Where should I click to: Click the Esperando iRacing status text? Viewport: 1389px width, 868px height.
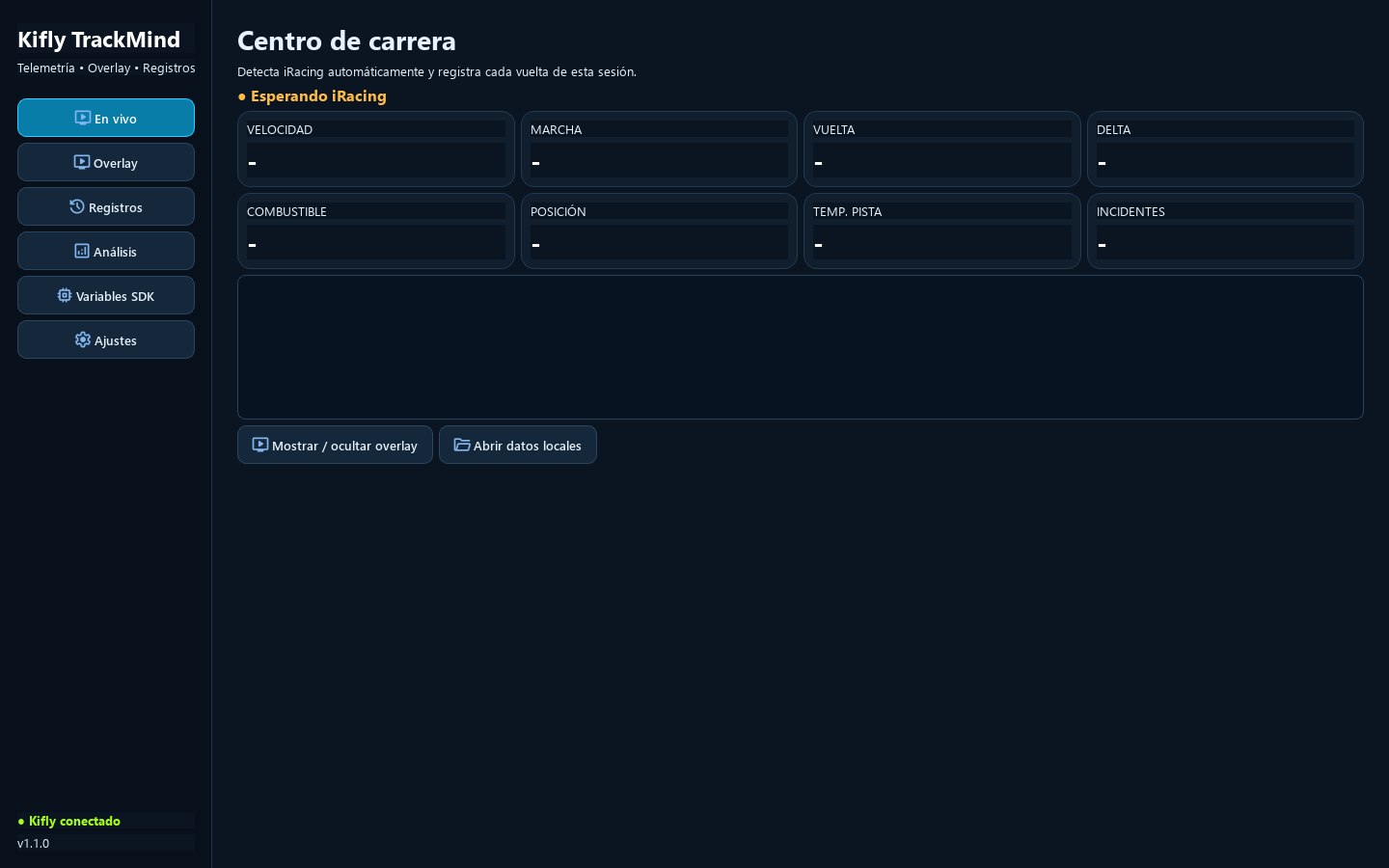coord(312,96)
